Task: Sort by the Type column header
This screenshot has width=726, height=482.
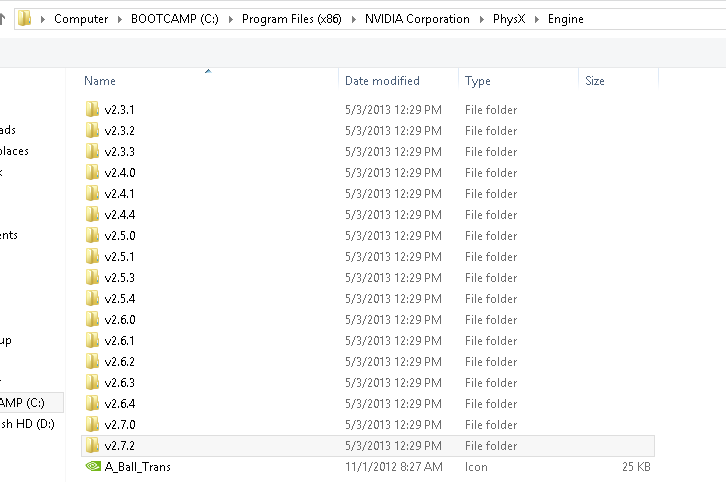Action: [477, 81]
